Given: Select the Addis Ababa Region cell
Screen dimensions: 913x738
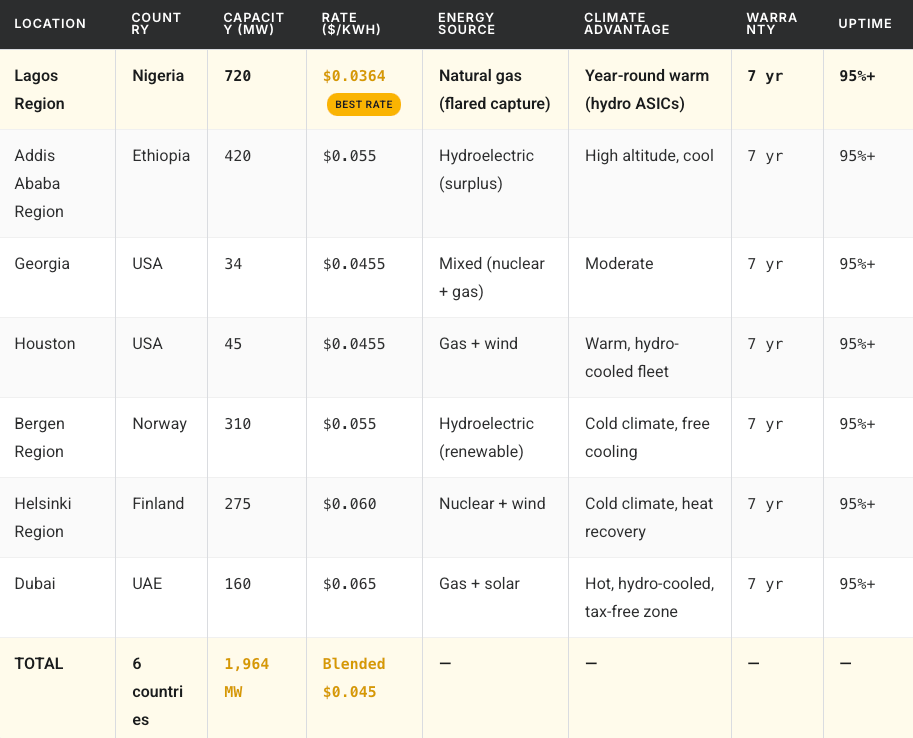Looking at the screenshot, I should (x=40, y=183).
